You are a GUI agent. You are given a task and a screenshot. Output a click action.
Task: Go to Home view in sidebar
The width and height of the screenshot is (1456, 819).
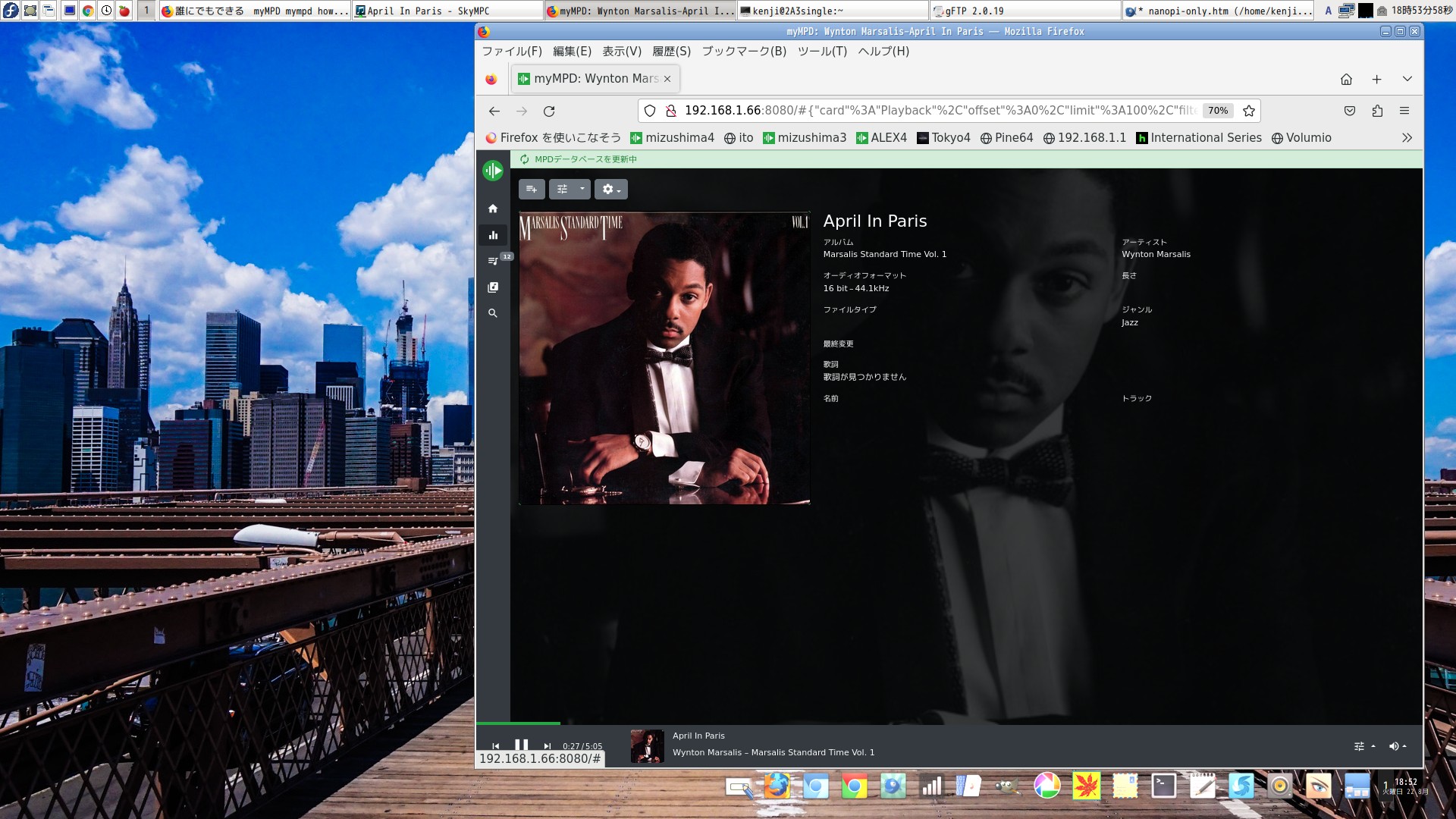click(x=493, y=209)
